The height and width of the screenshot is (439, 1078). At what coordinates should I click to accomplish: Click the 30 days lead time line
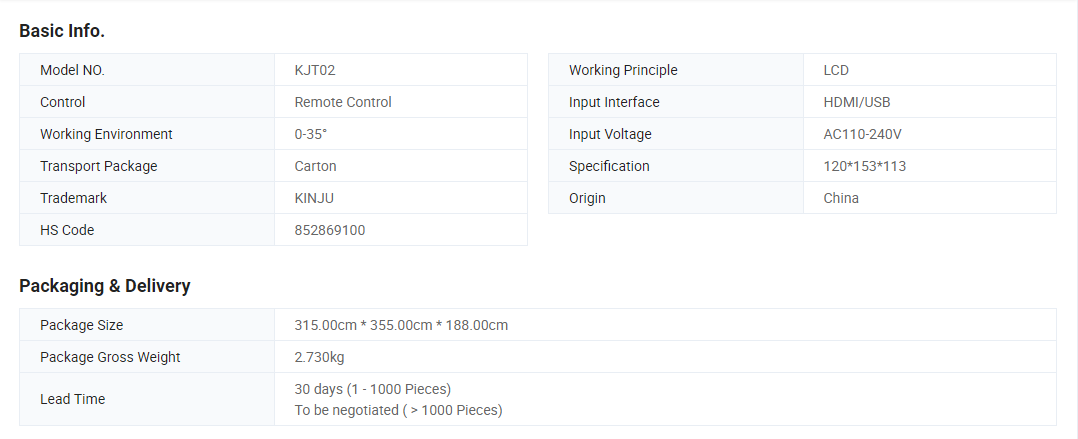coord(372,388)
